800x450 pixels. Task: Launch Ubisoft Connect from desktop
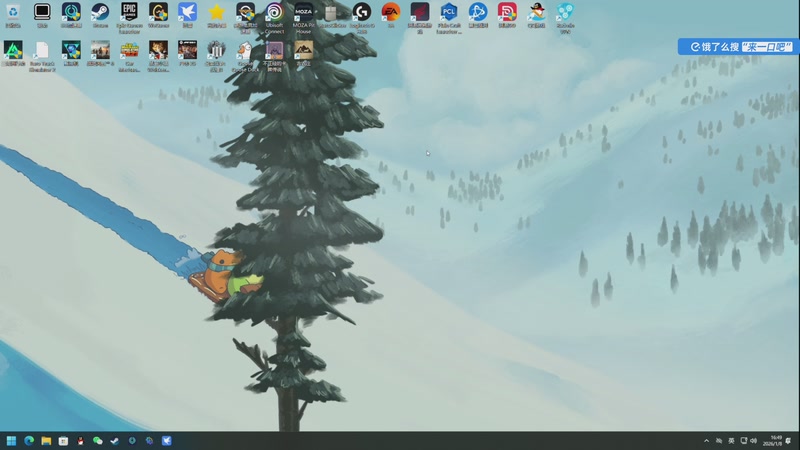point(274,17)
